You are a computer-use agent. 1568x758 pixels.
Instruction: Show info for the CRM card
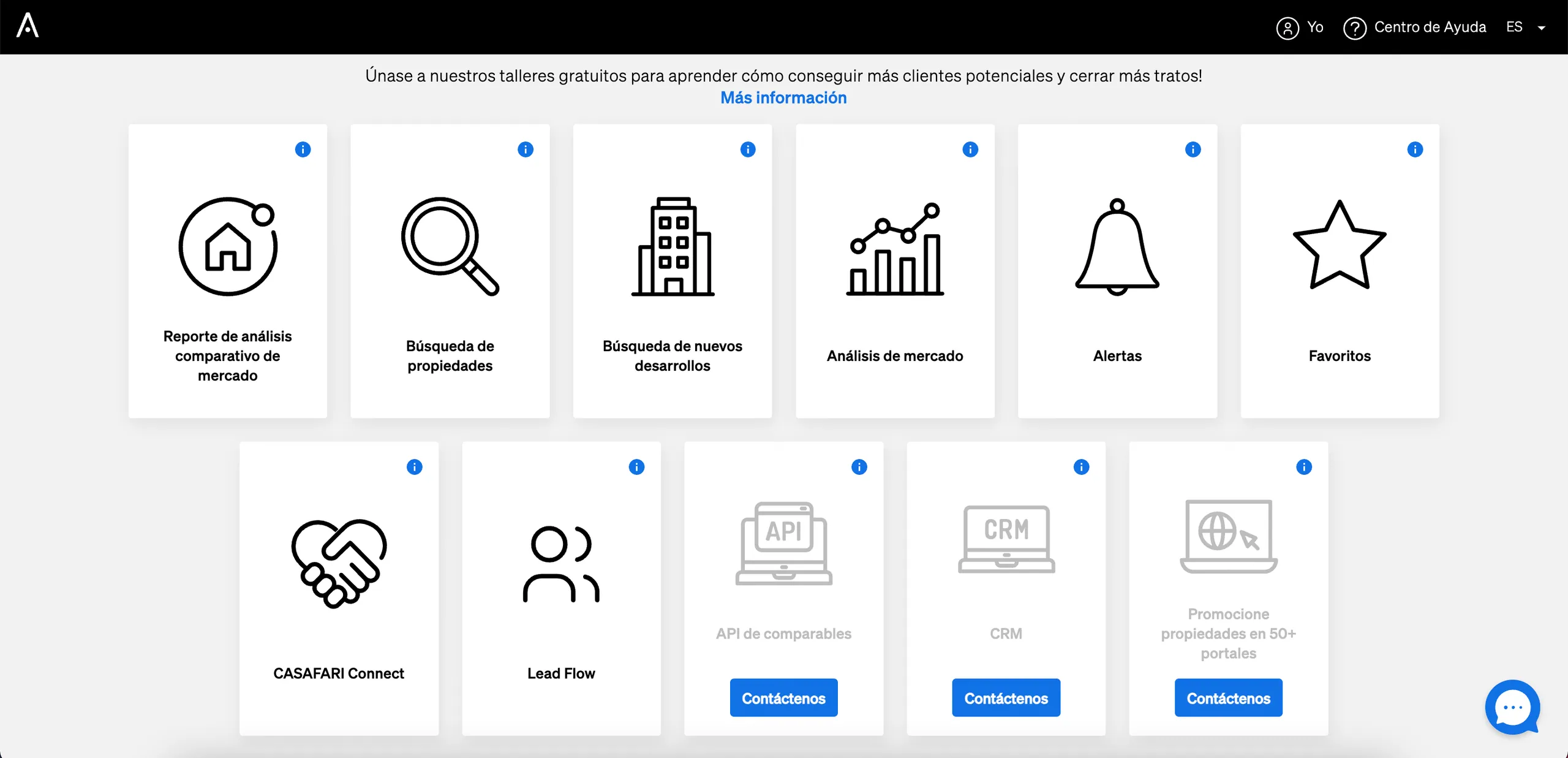pyautogui.click(x=1081, y=467)
